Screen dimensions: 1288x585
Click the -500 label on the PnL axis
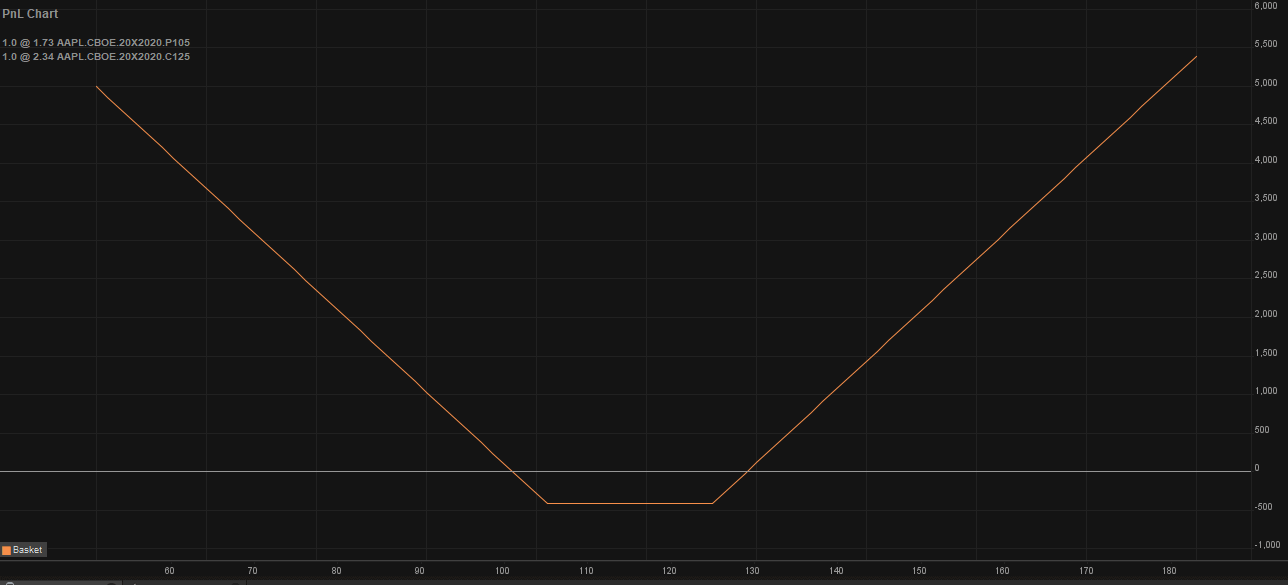(x=1265, y=507)
